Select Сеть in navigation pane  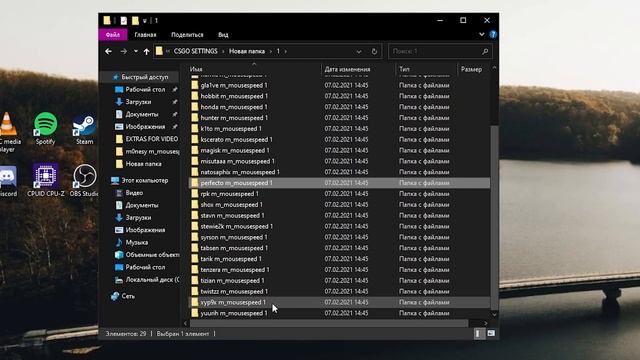pyautogui.click(x=123, y=296)
